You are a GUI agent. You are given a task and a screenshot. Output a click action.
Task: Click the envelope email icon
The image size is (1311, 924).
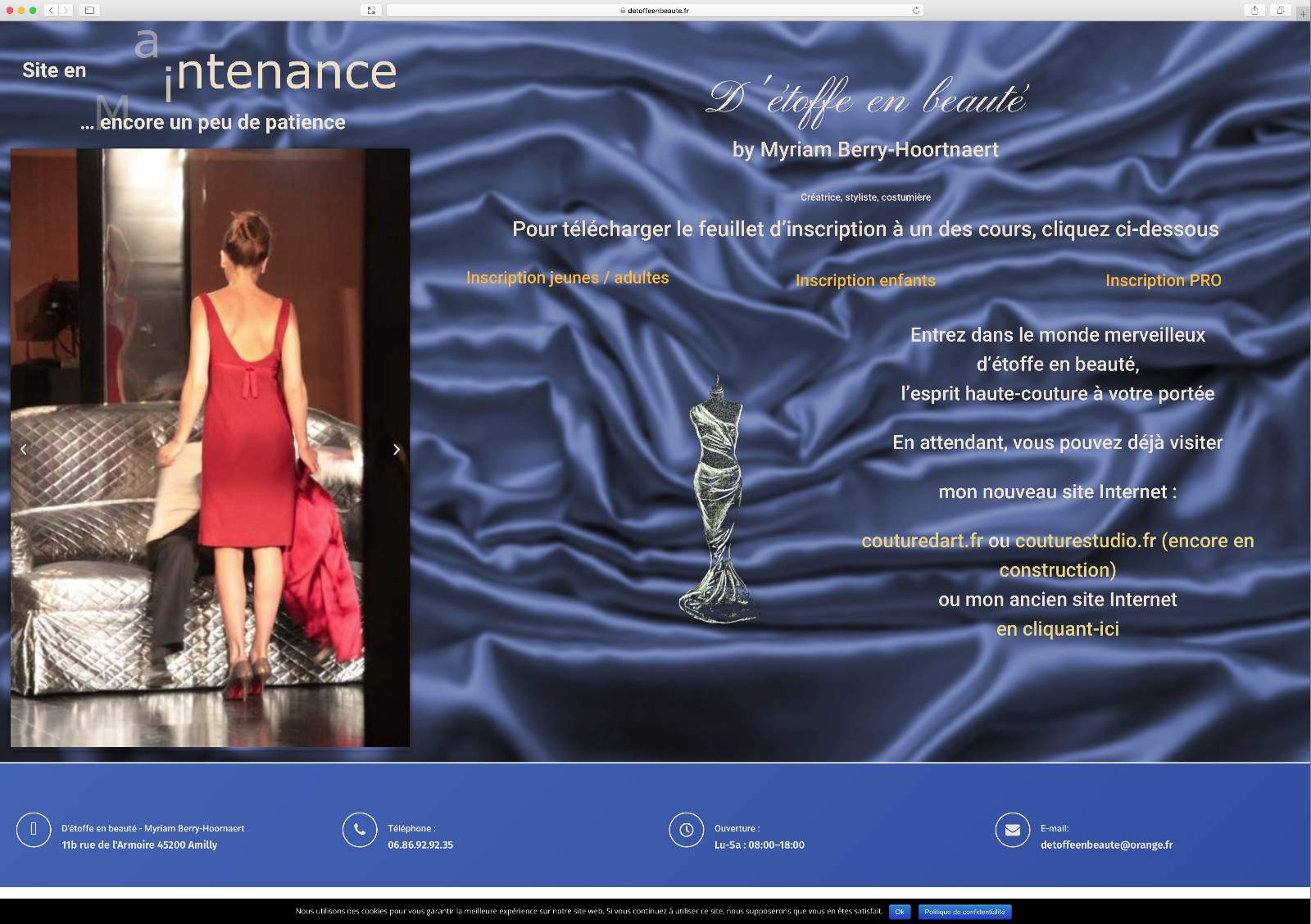click(x=1012, y=830)
